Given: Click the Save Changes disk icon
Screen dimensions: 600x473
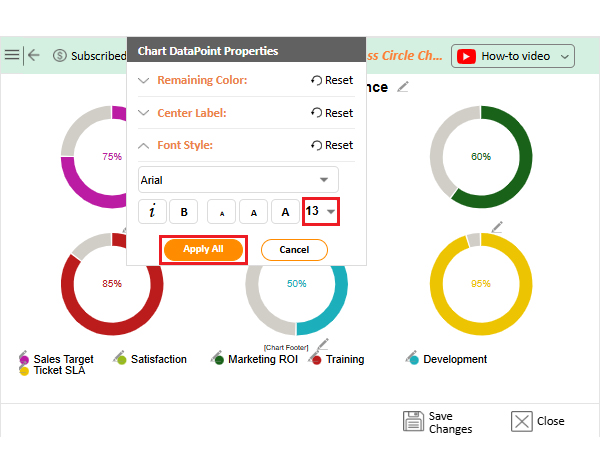Looking at the screenshot, I should 412,421.
